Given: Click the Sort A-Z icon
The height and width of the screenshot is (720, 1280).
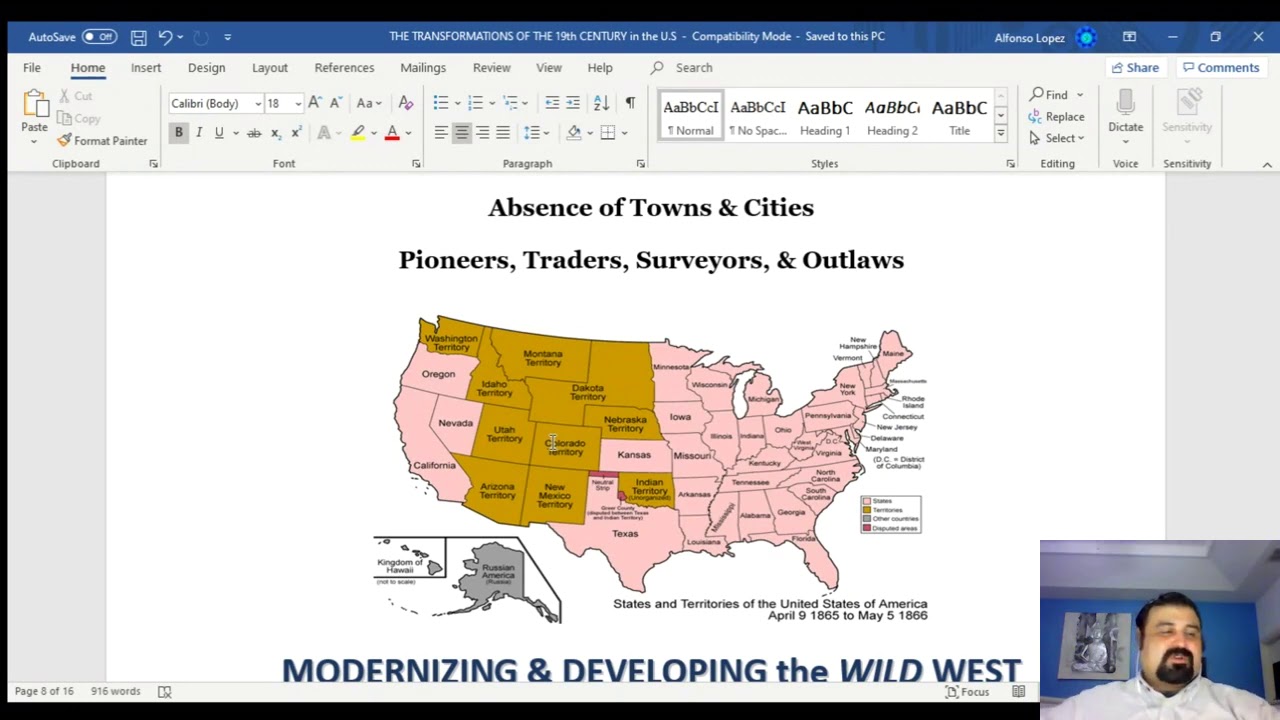Looking at the screenshot, I should 601,103.
